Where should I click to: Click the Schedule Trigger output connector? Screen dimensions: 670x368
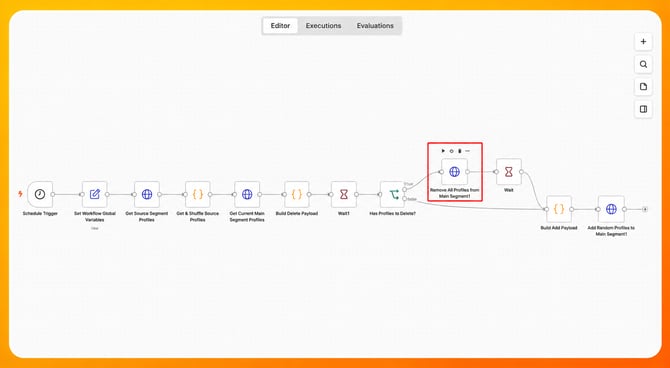(53, 194)
